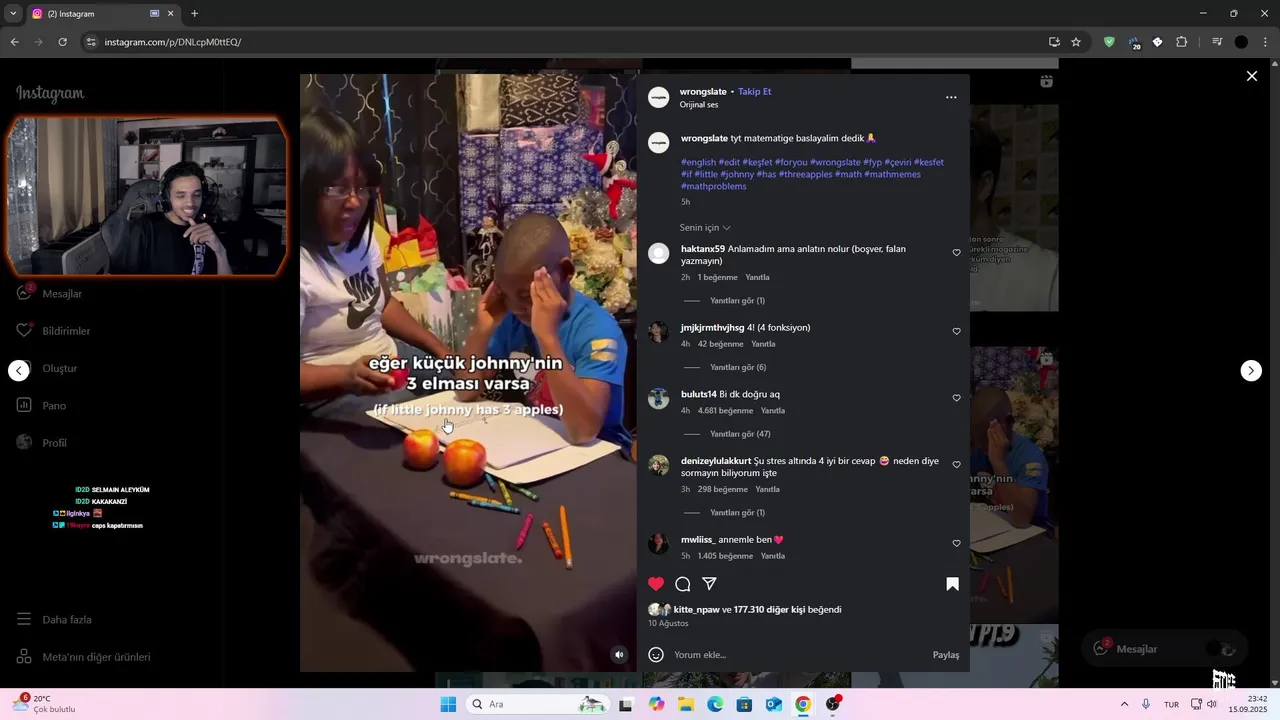Screen dimensions: 1280x720
Task: Open 'Meta'nın diğer ürünleri' in sidebar
Action: click(x=84, y=657)
